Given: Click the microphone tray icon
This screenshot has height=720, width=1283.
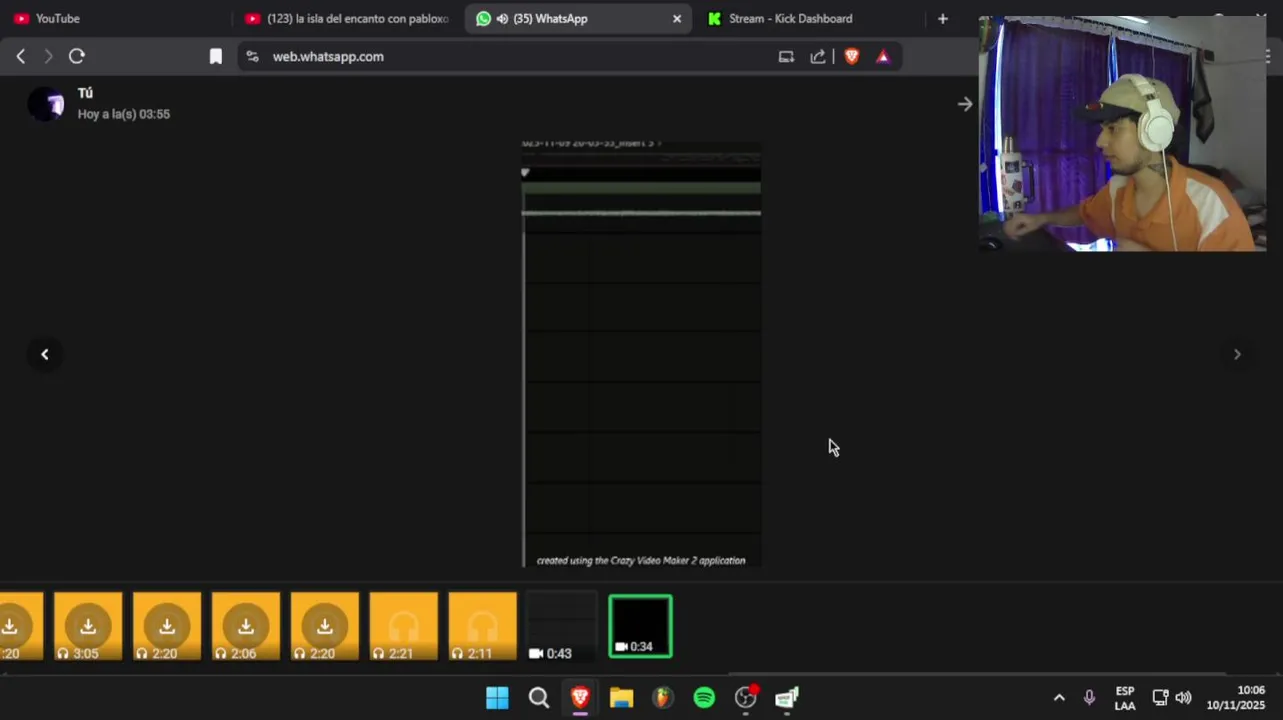Looking at the screenshot, I should [1090, 698].
